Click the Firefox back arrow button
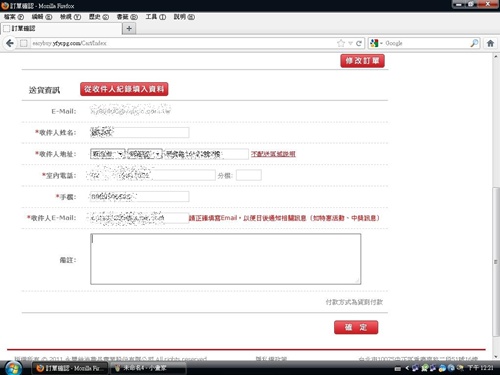 point(10,43)
